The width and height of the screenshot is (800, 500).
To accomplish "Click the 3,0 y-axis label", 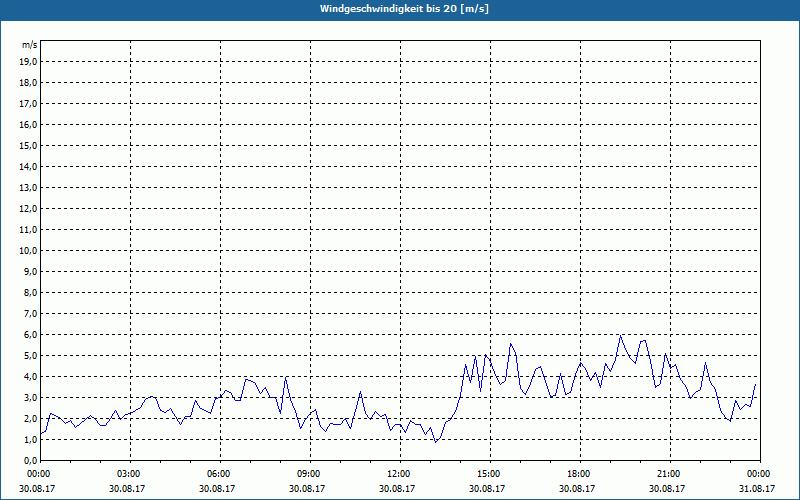I will click(31, 397).
